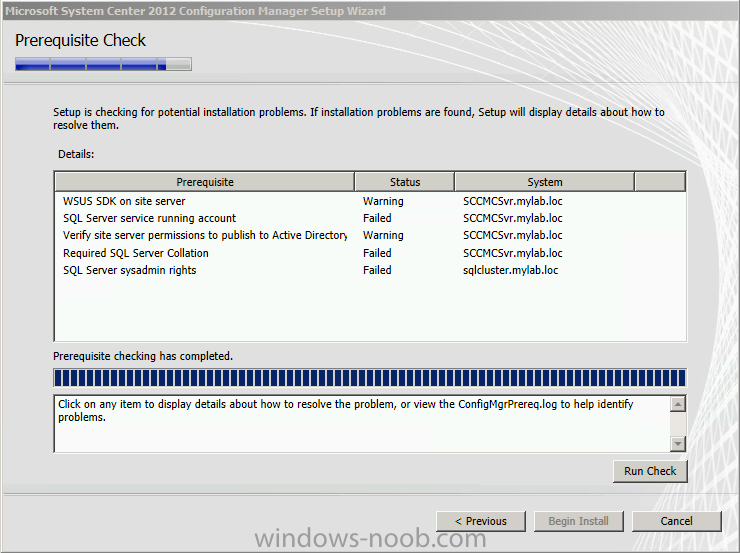The image size is (740, 553).
Task: Cancel the setup wizard
Action: [676, 521]
